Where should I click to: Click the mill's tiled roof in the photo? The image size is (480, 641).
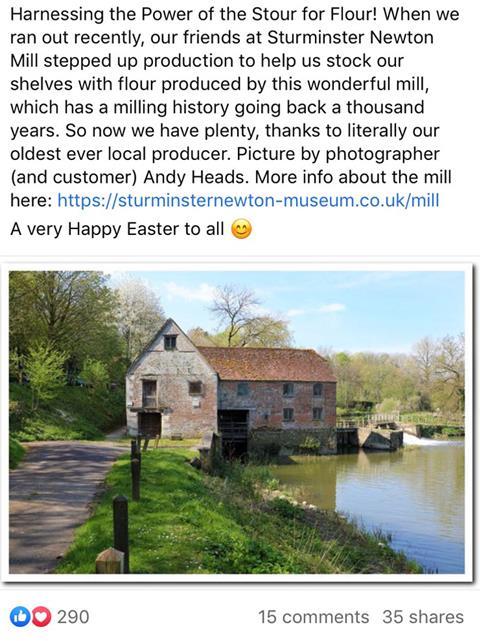point(268,364)
